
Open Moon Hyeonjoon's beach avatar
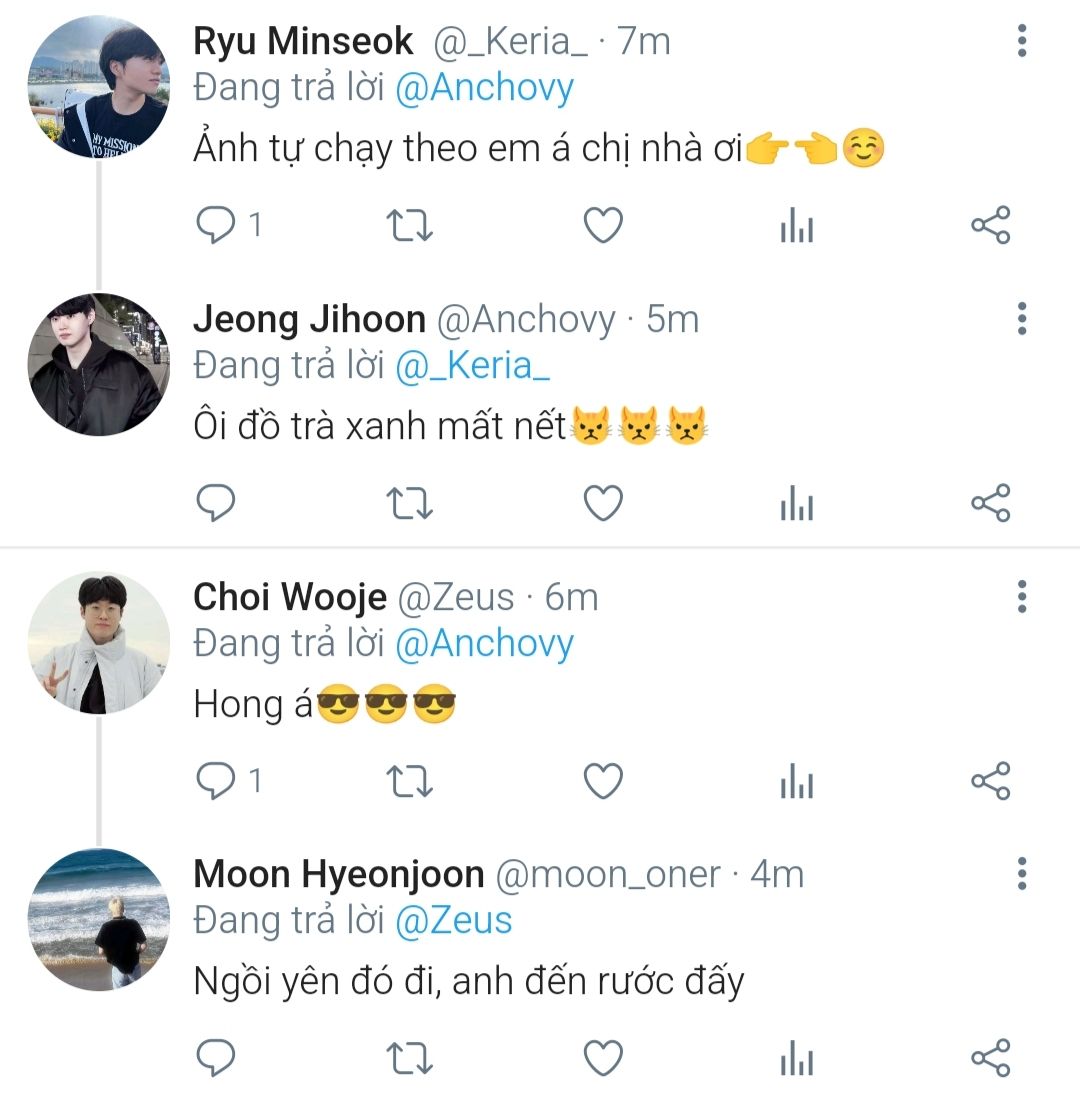click(98, 920)
